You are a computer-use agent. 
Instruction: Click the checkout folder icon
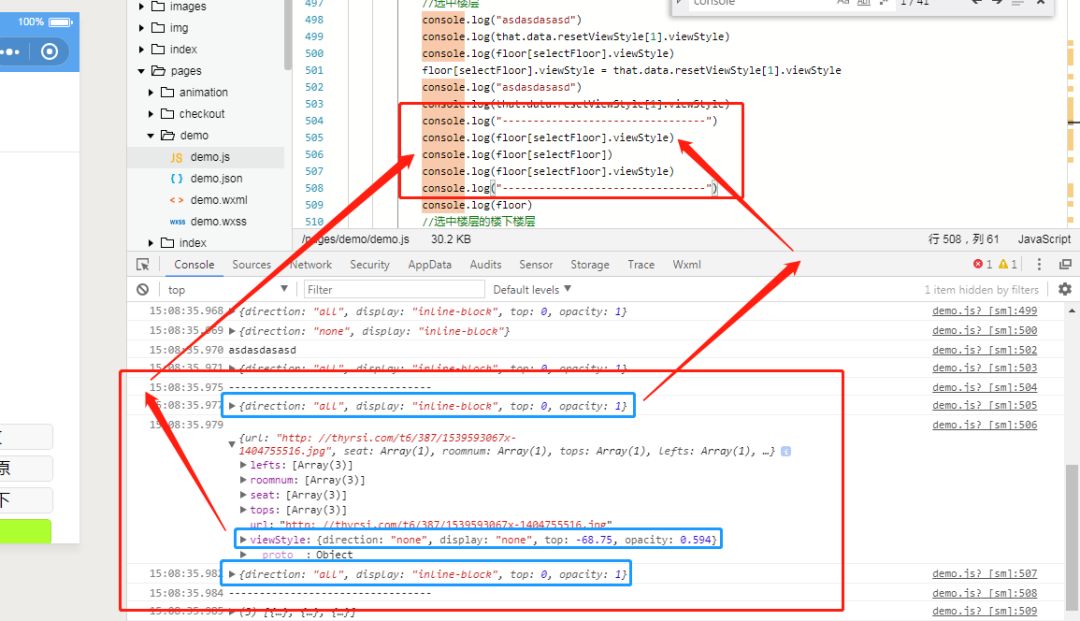(167, 114)
